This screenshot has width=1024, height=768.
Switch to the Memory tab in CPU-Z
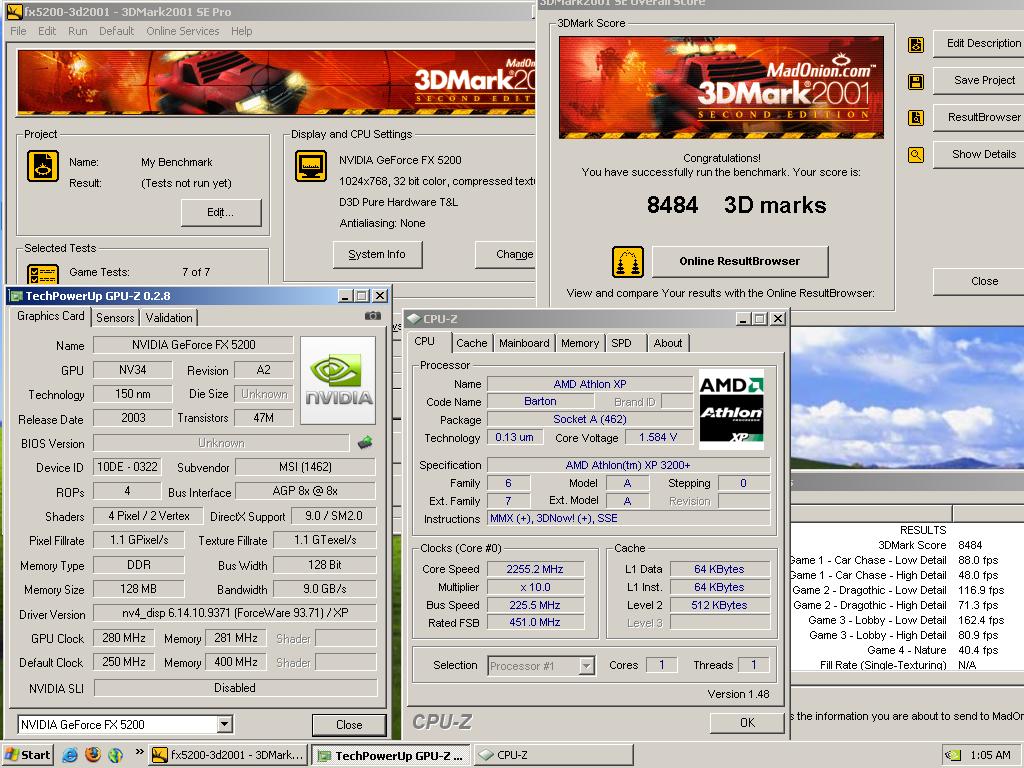point(580,343)
